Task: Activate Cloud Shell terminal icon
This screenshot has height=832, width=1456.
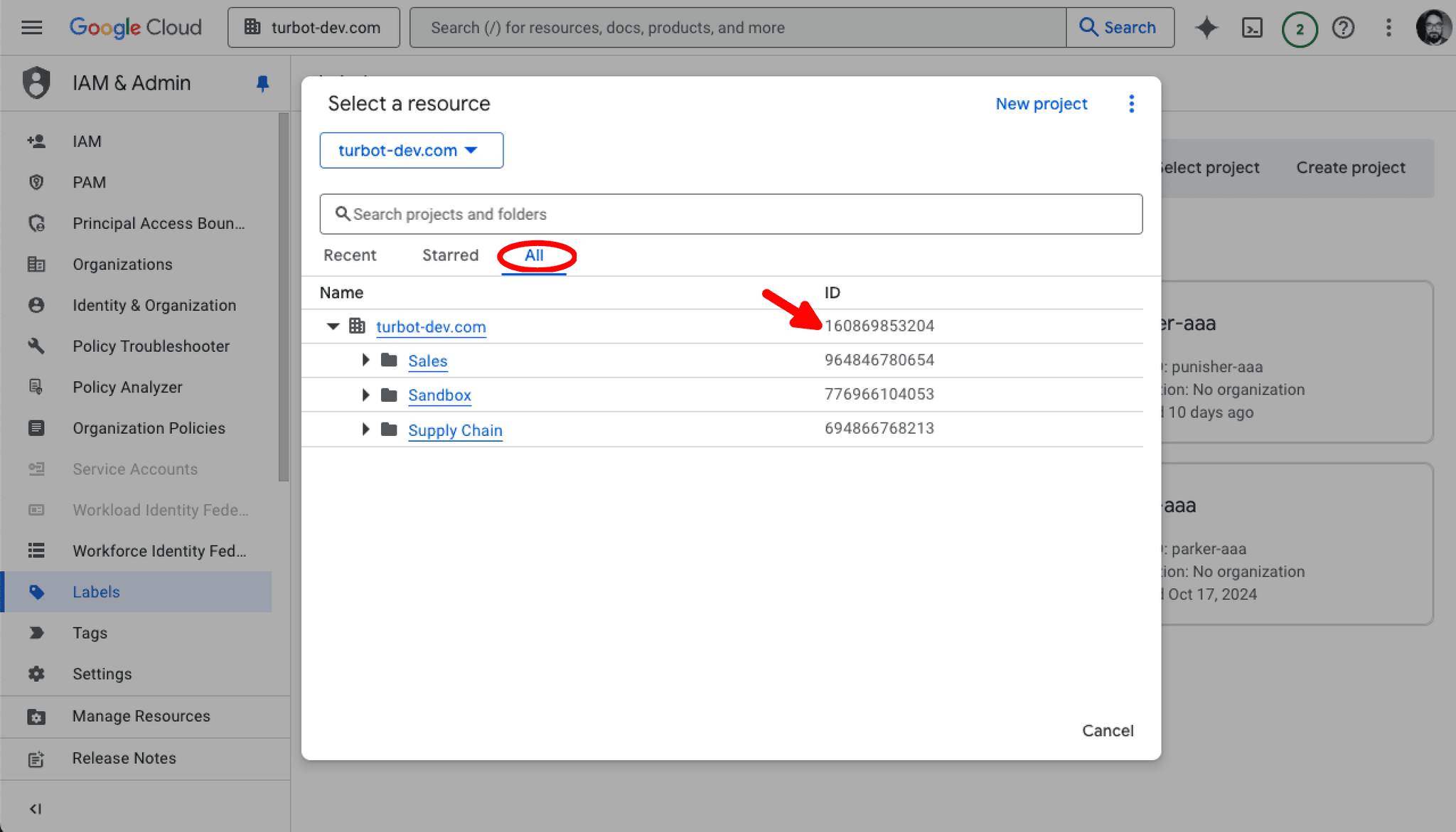Action: (1252, 28)
